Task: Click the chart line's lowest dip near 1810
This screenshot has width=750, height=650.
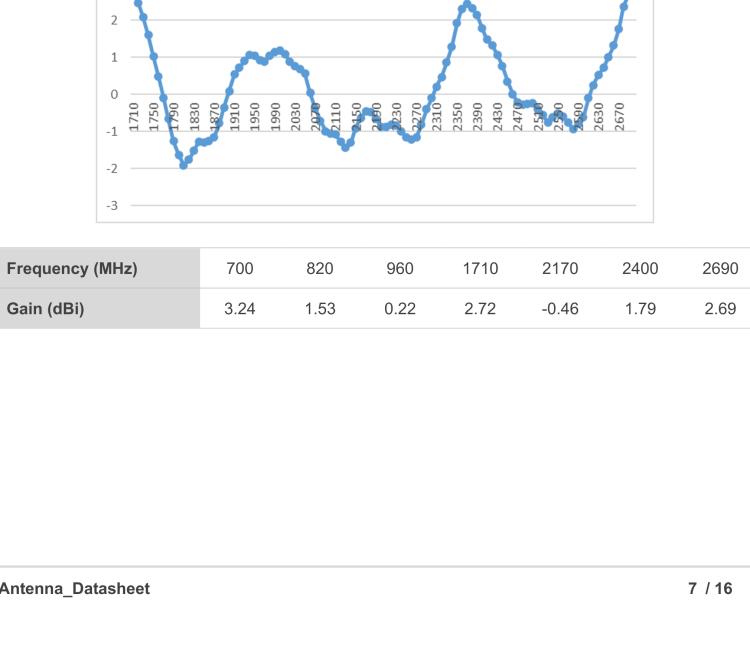Action: coord(183,165)
